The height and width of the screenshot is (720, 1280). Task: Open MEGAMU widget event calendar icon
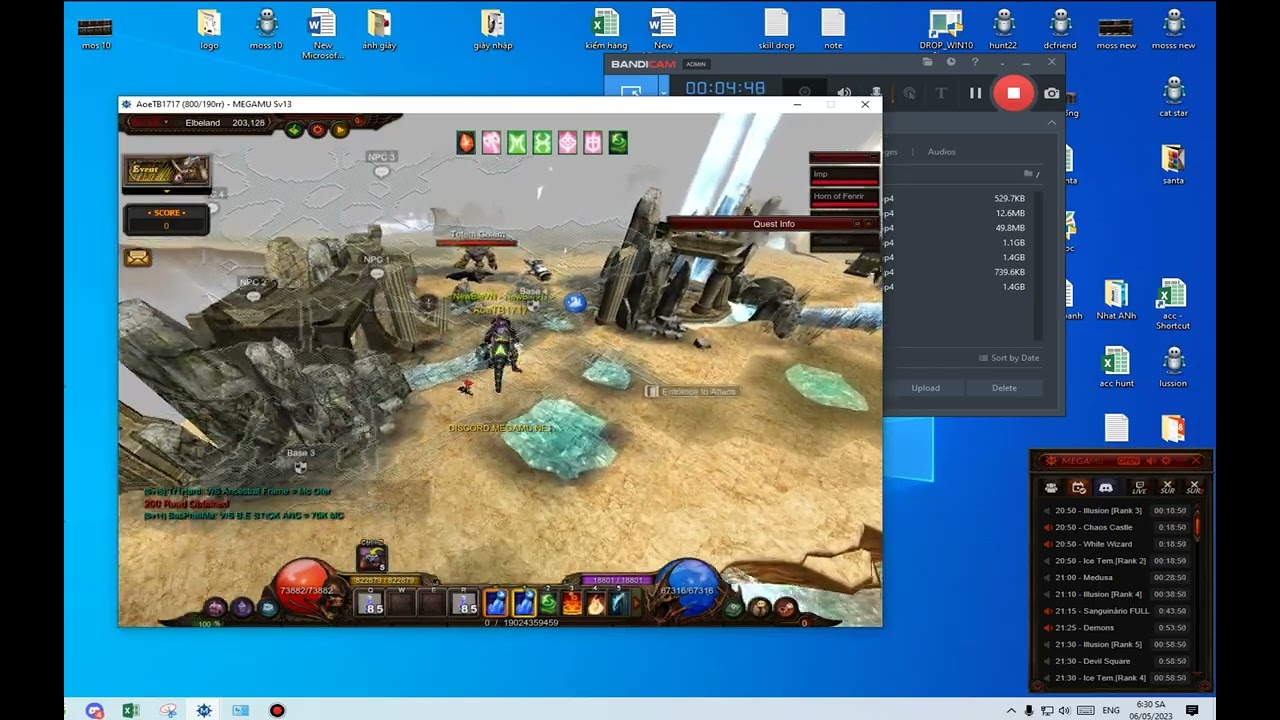point(1079,487)
